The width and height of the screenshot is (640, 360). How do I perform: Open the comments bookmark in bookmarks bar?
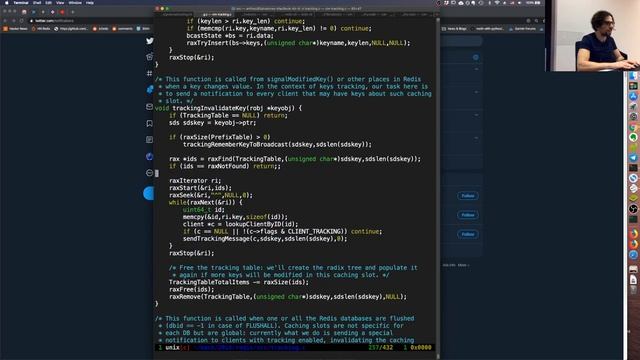click(x=122, y=29)
